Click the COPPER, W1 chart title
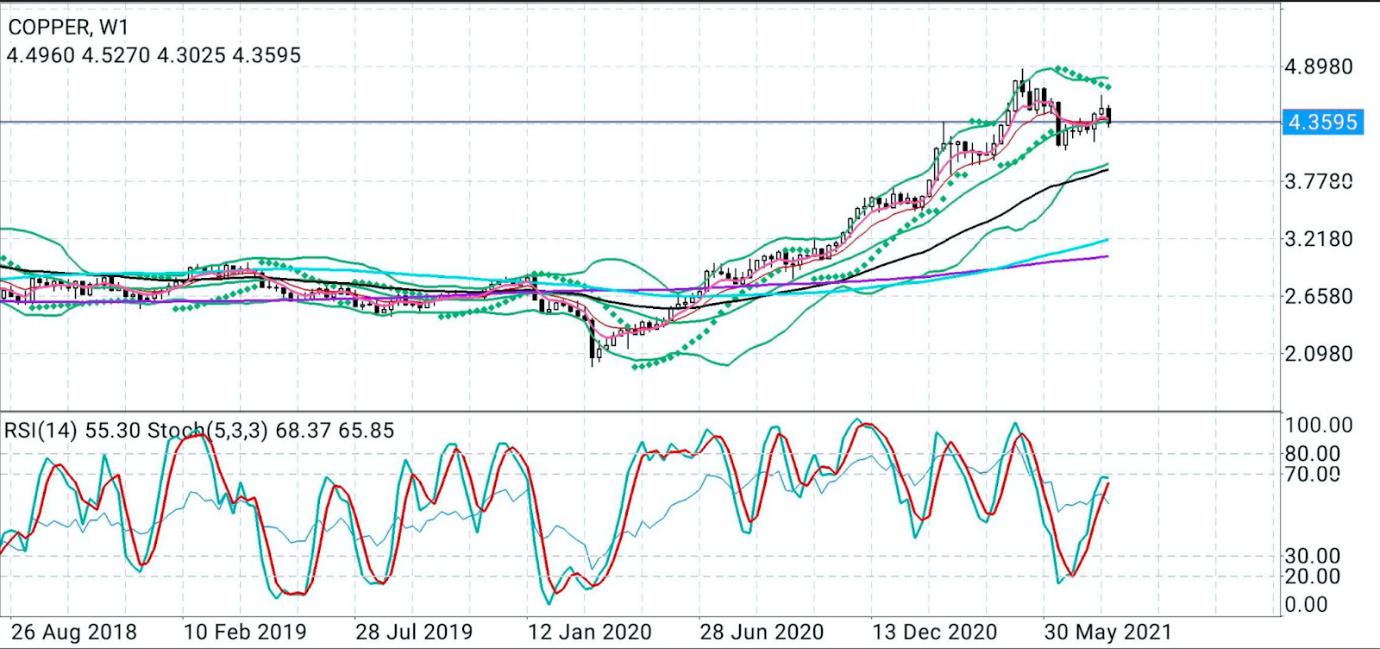Screen dimensions: 1380x649 (x=68, y=28)
